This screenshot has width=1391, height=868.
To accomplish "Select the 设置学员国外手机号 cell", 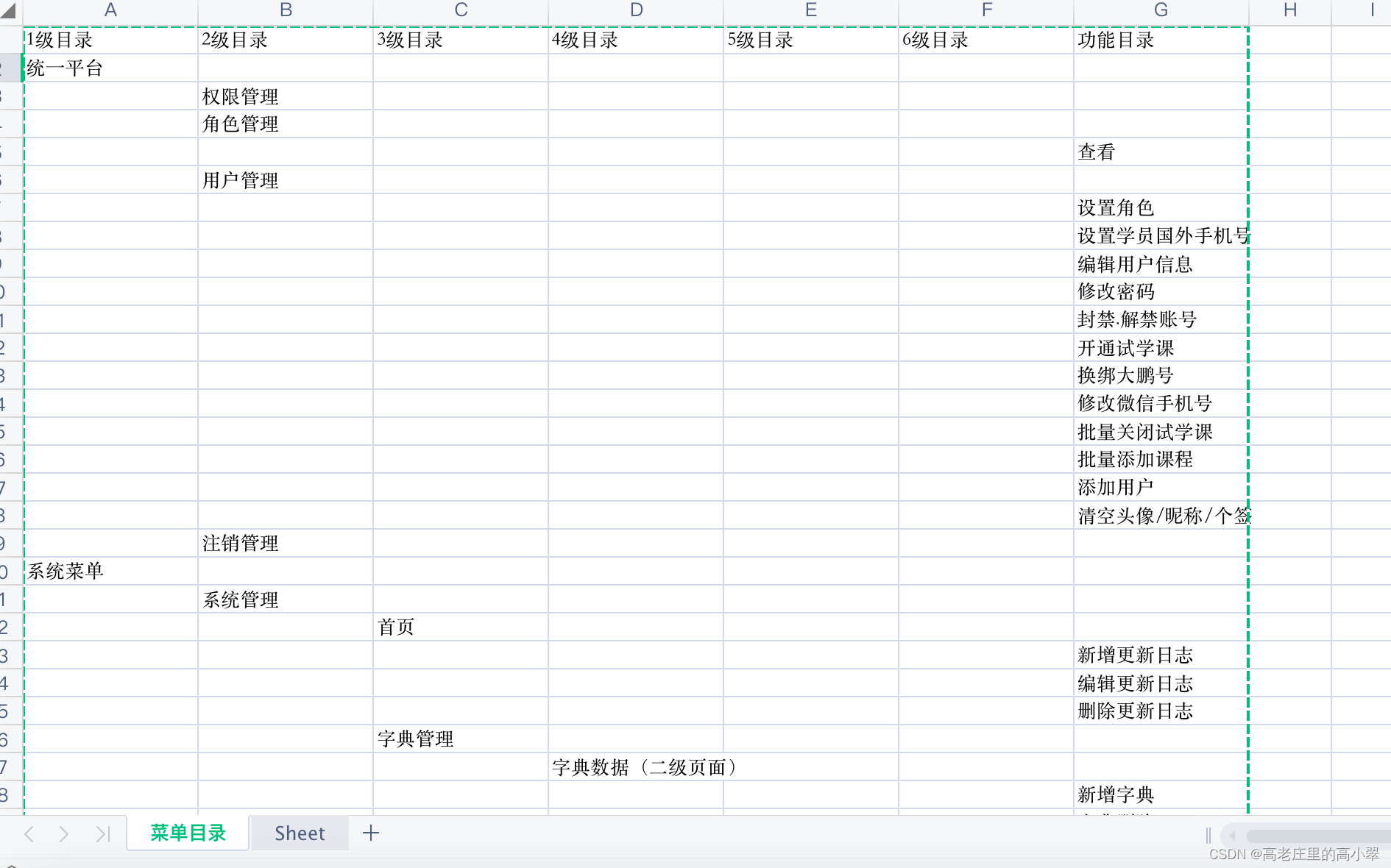I will [1161, 236].
